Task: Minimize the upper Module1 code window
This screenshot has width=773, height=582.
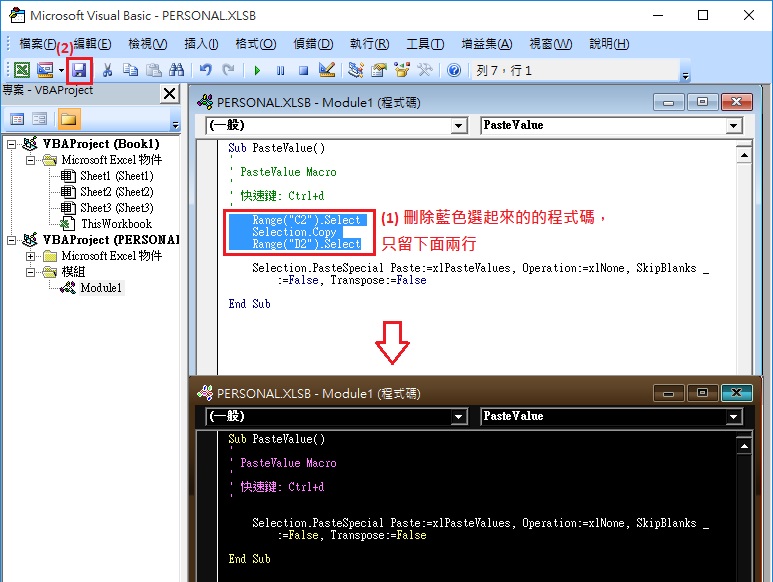Action: coord(668,103)
